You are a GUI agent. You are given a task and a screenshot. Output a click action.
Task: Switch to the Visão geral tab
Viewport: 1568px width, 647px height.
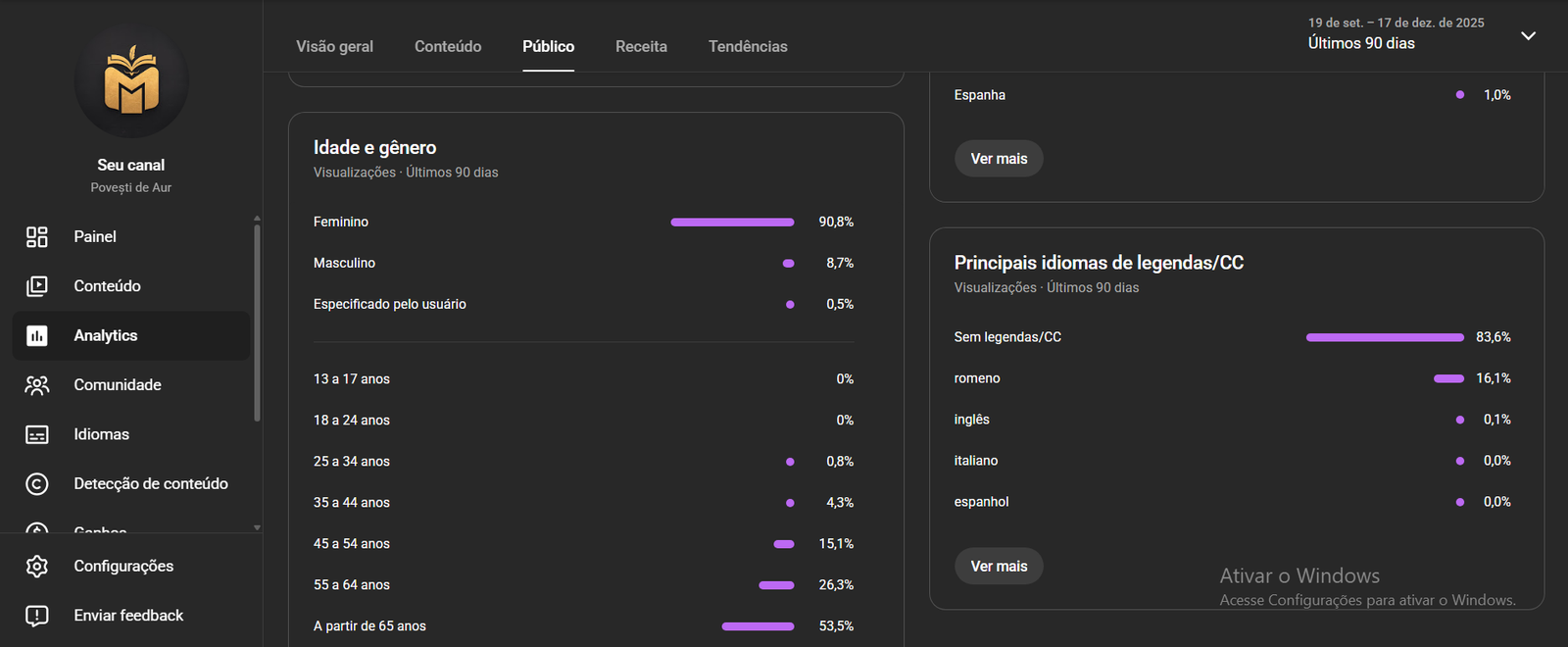334,46
